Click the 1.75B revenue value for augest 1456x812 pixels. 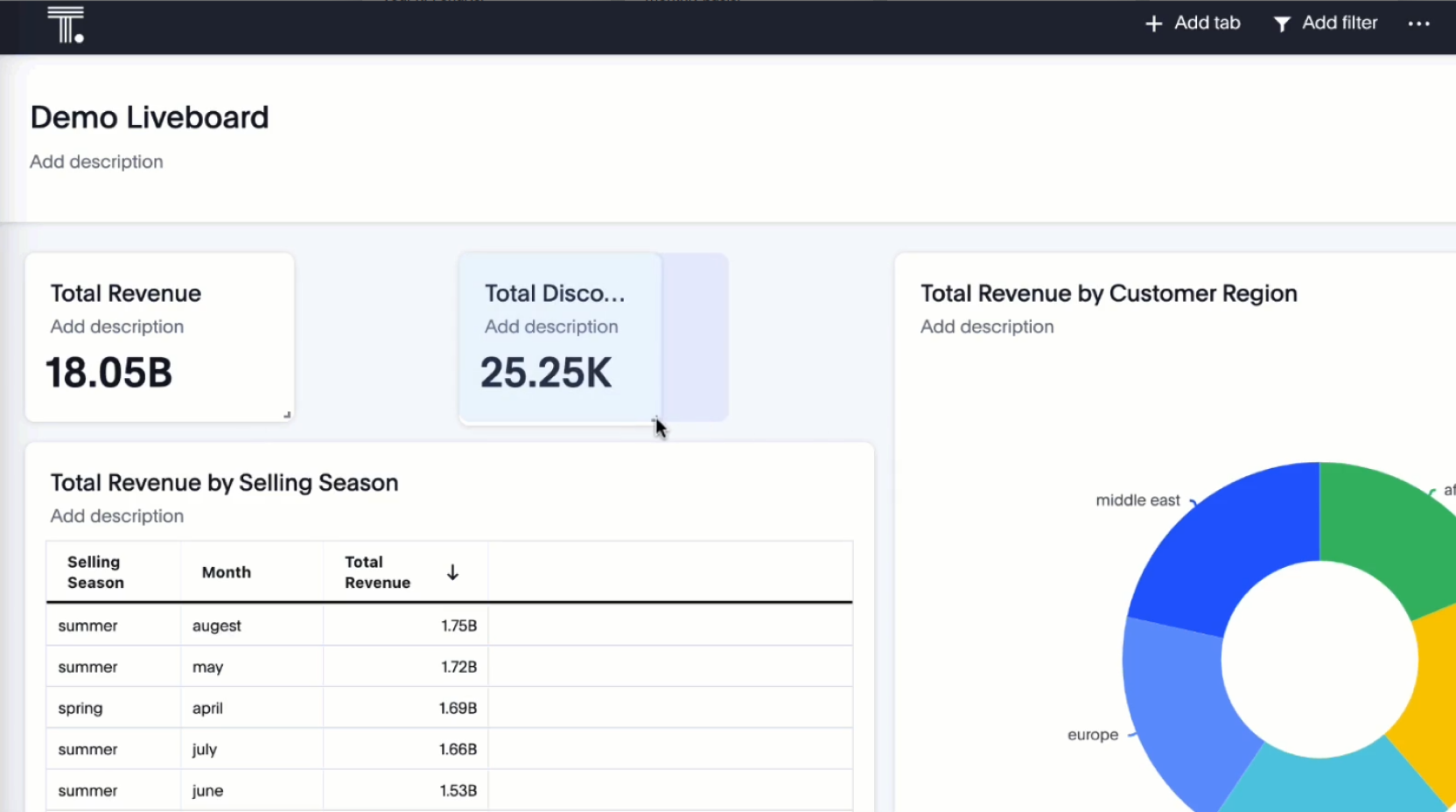(458, 626)
